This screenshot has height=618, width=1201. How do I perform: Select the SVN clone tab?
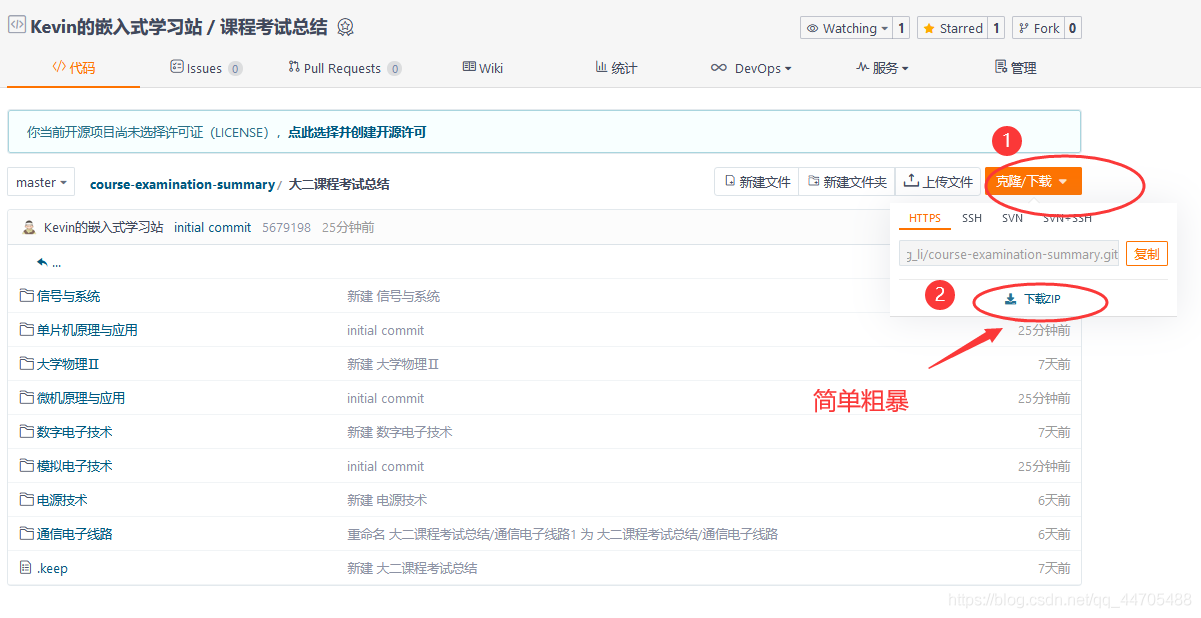click(1012, 218)
